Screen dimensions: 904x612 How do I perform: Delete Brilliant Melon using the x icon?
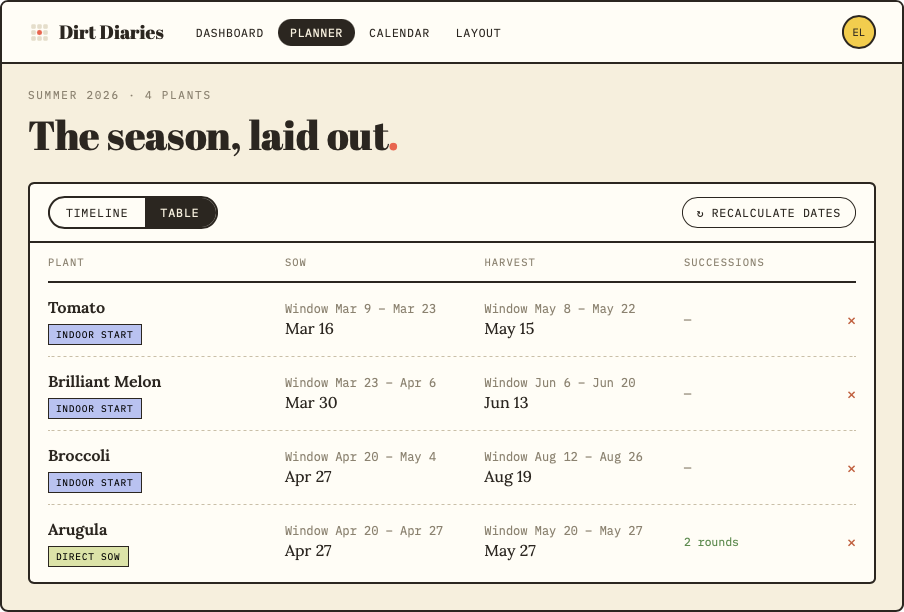click(x=851, y=395)
